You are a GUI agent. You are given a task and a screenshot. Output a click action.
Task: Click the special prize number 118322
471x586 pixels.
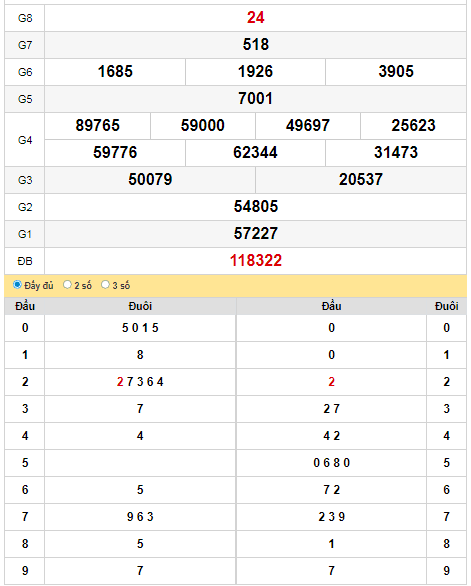[x=256, y=260]
